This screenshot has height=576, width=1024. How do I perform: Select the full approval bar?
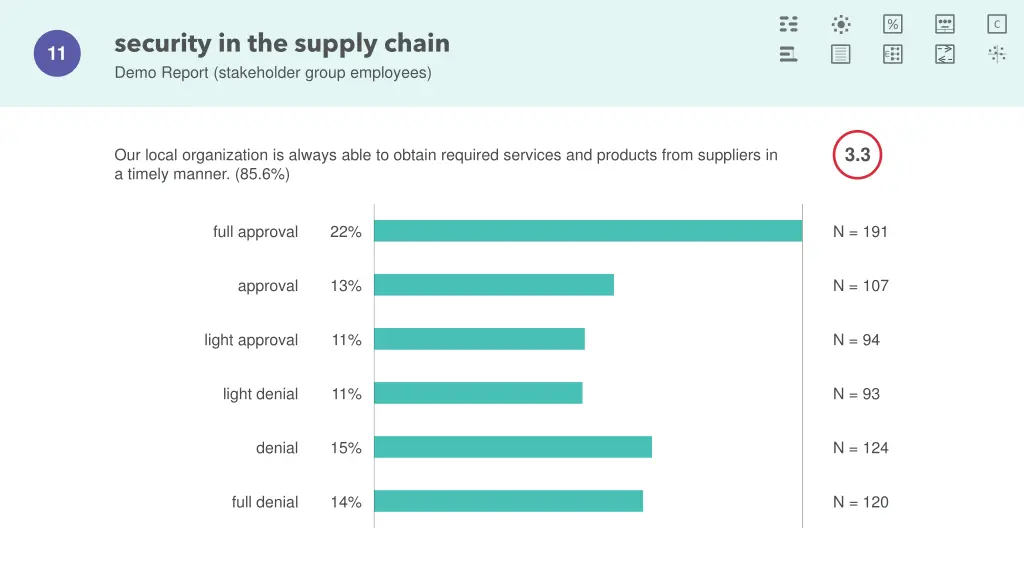click(x=588, y=231)
